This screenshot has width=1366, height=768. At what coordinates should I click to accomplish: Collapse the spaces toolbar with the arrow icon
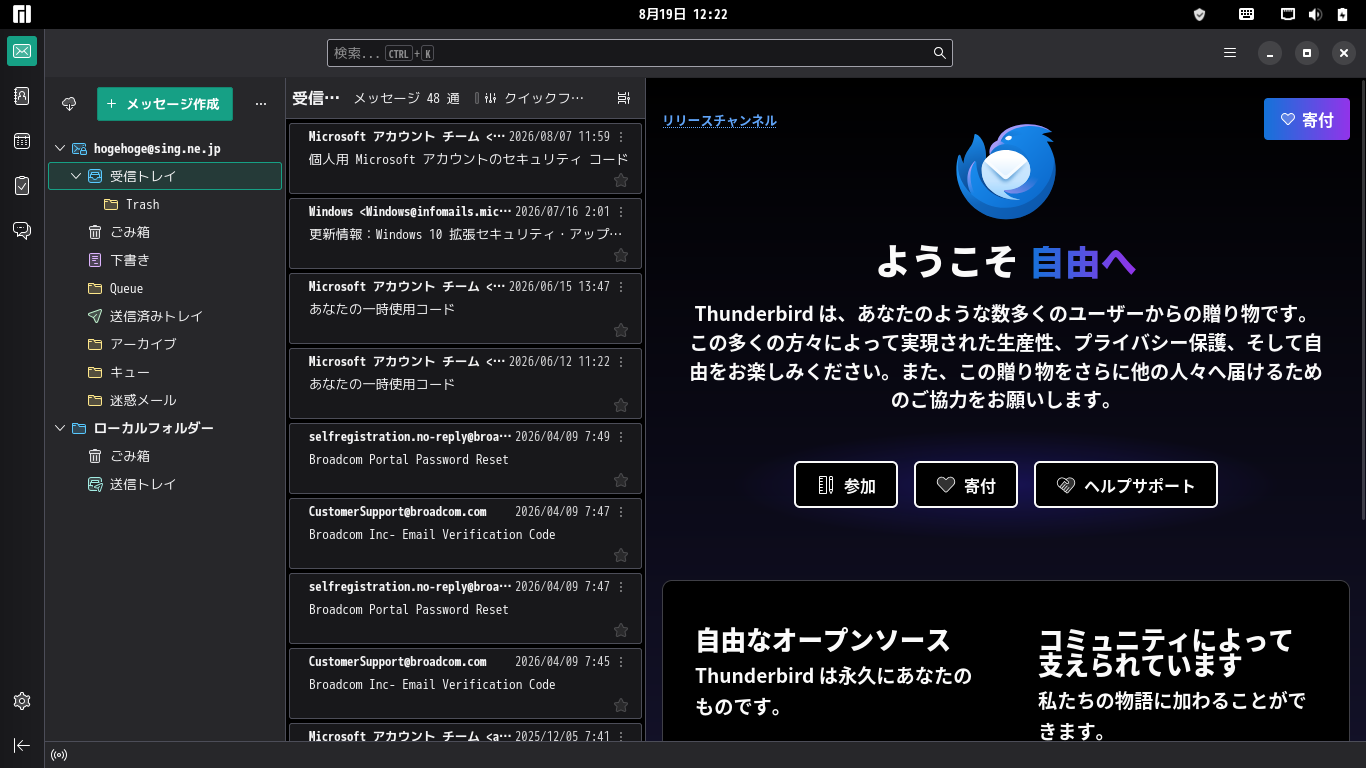22,745
